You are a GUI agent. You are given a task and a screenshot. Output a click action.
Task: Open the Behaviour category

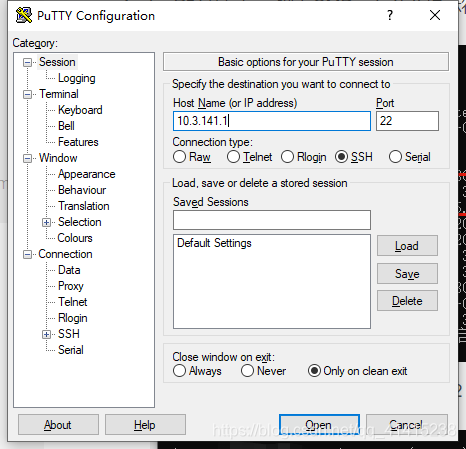point(82,190)
